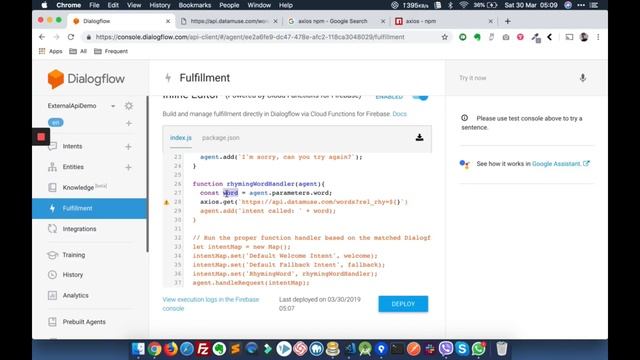Viewport: 640px width, 360px height.
Task: Open FileZilla from the Dock
Action: pos(203,349)
